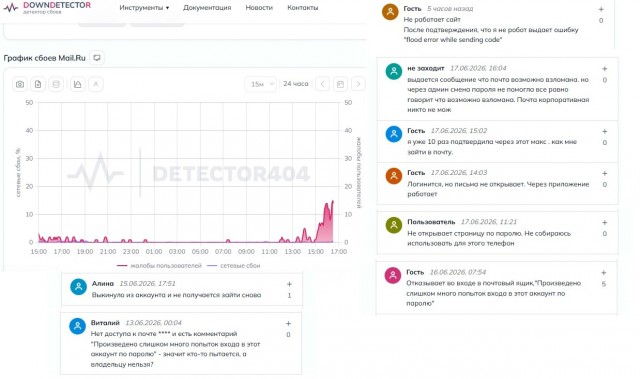Click timestamp 16.06.2026, 07:54

coord(458,272)
